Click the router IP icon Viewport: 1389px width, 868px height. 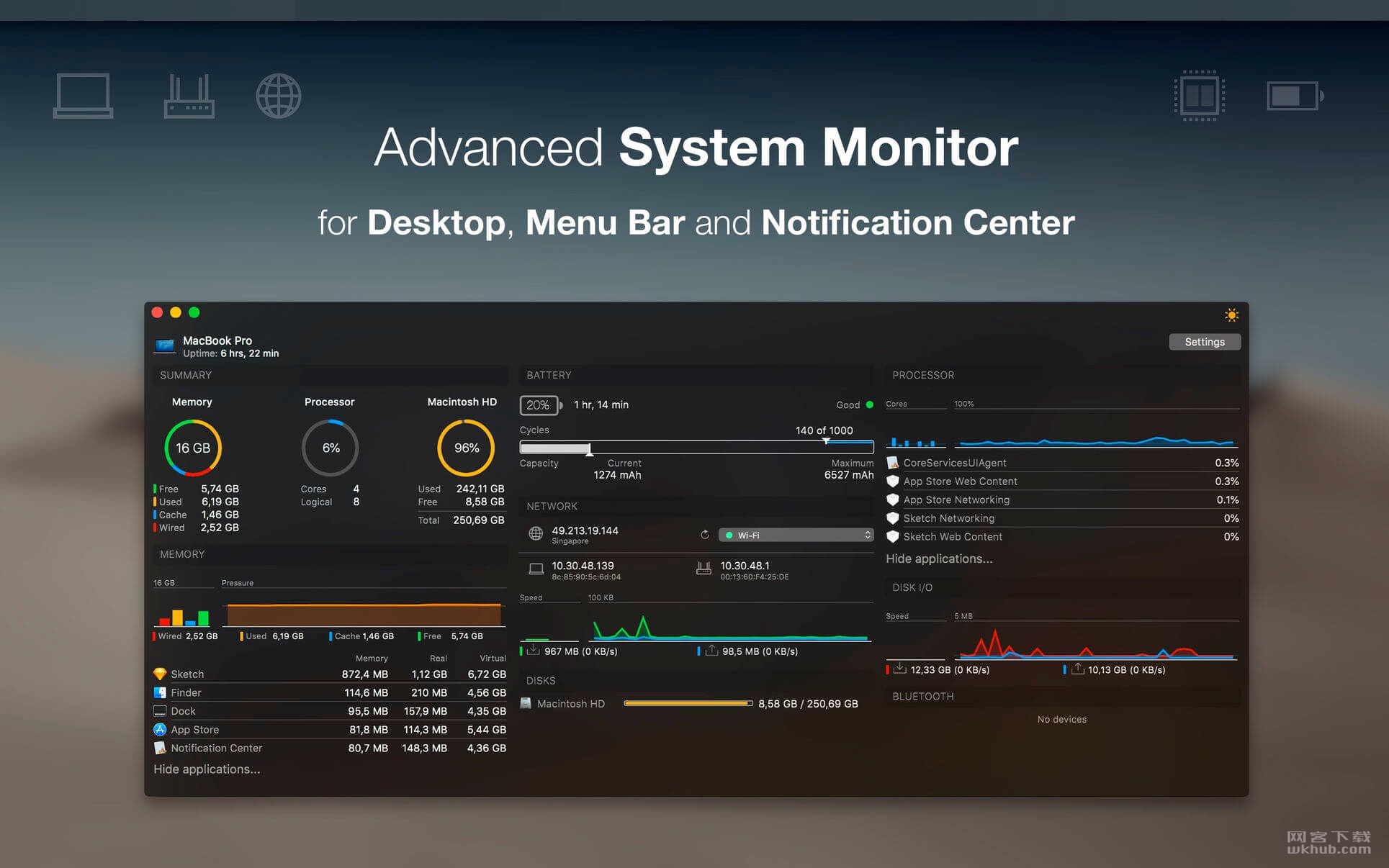pyautogui.click(x=704, y=569)
